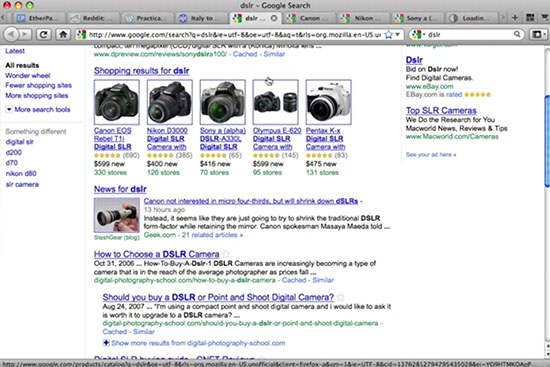Star the How to Choose a DSLR result

[226, 254]
